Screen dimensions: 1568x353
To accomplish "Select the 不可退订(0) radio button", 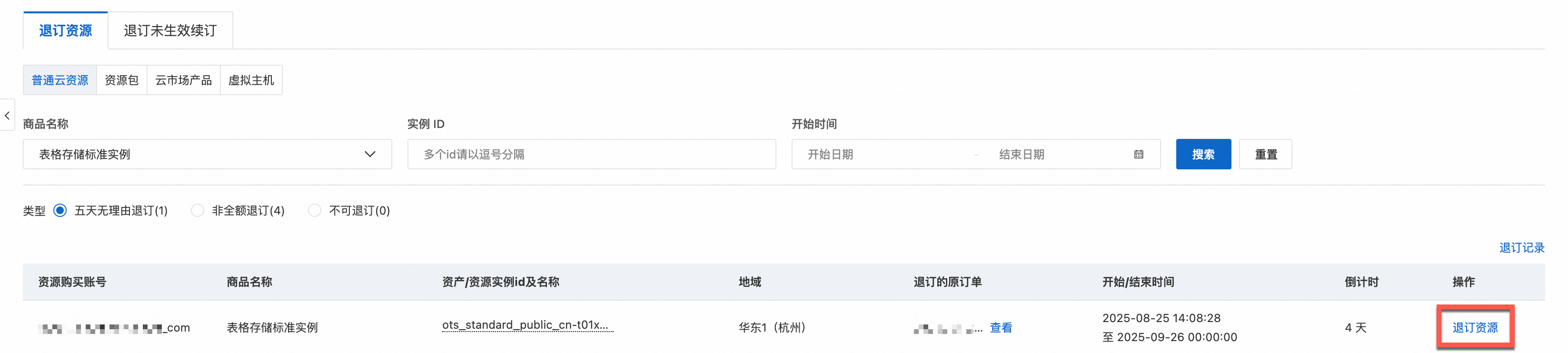I will coord(315,211).
